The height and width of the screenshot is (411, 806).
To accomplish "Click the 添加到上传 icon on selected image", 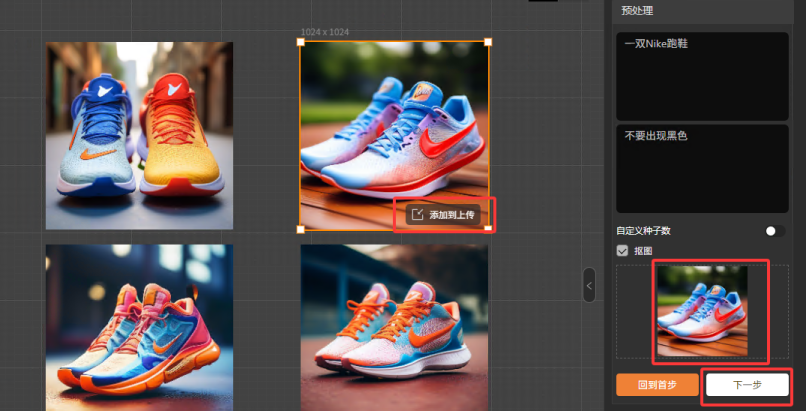I will pyautogui.click(x=418, y=215).
